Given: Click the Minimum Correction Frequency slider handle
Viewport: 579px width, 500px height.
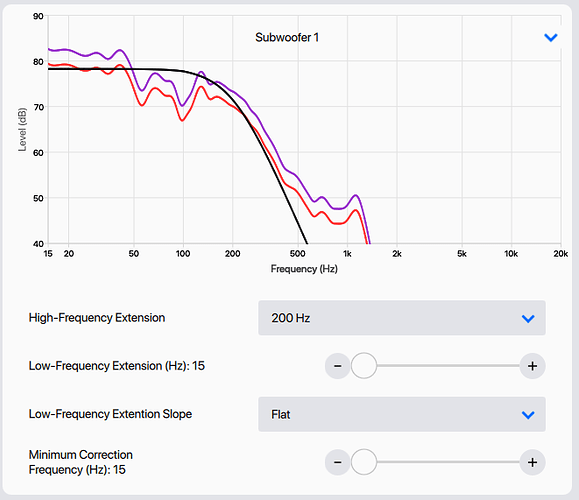Looking at the screenshot, I should tap(364, 462).
